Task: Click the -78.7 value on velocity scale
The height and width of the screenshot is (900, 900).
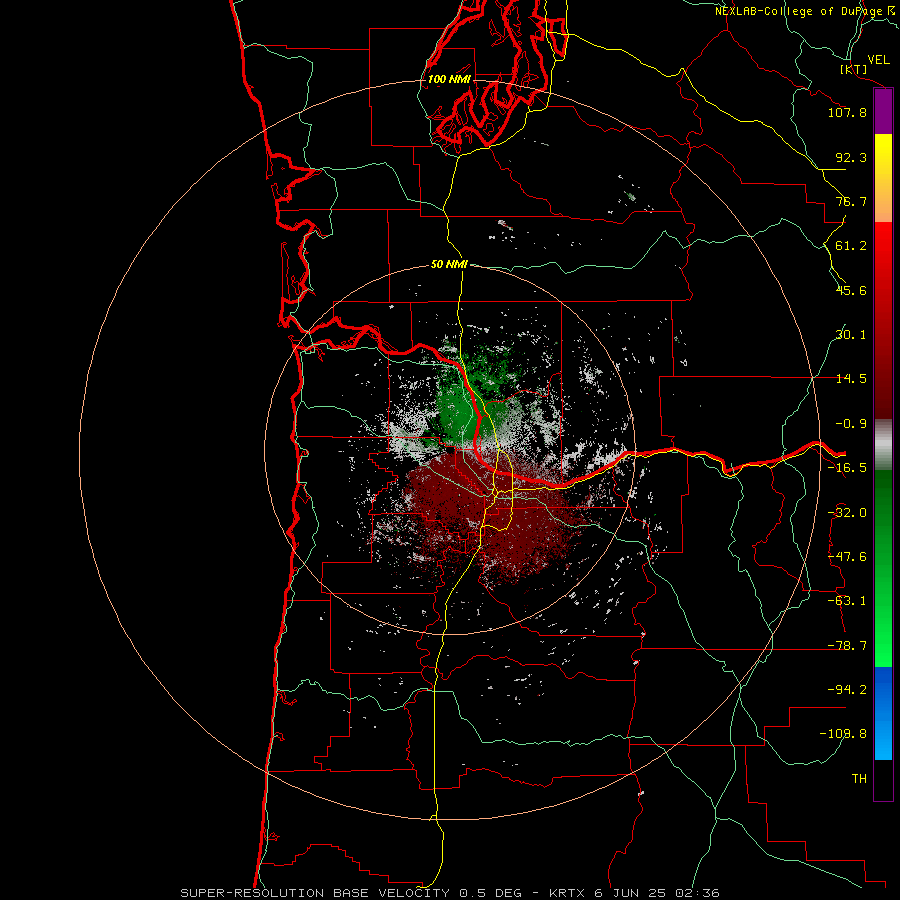Action: [x=847, y=646]
